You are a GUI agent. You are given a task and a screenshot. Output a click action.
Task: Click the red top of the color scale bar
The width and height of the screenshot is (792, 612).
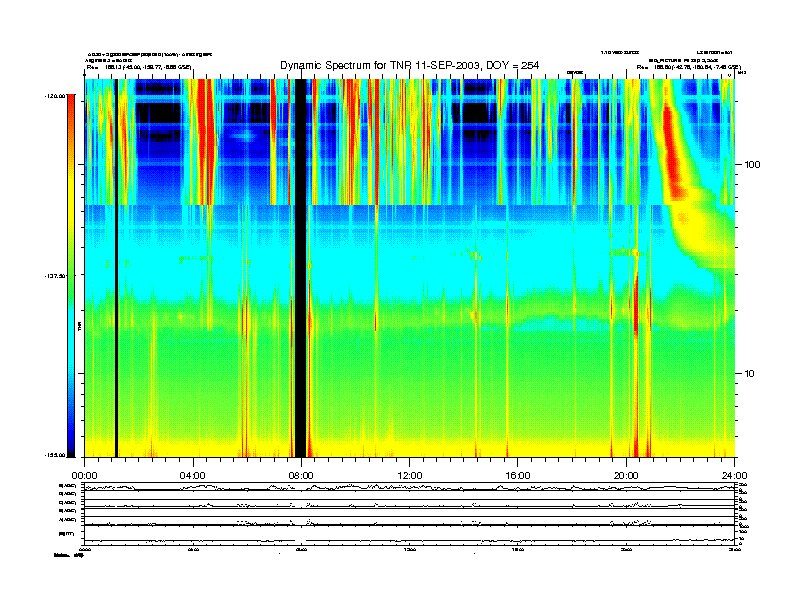point(71,109)
